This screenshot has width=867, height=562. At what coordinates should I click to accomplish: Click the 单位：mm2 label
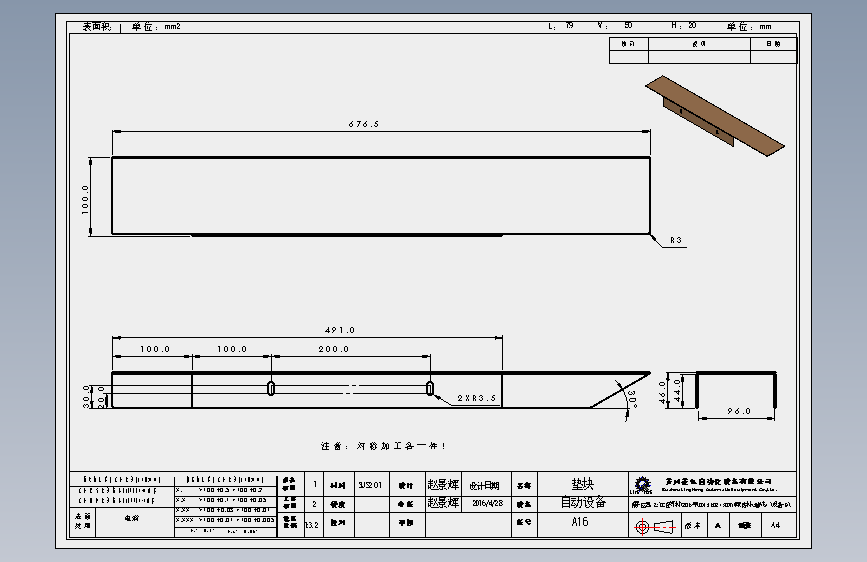coord(156,27)
